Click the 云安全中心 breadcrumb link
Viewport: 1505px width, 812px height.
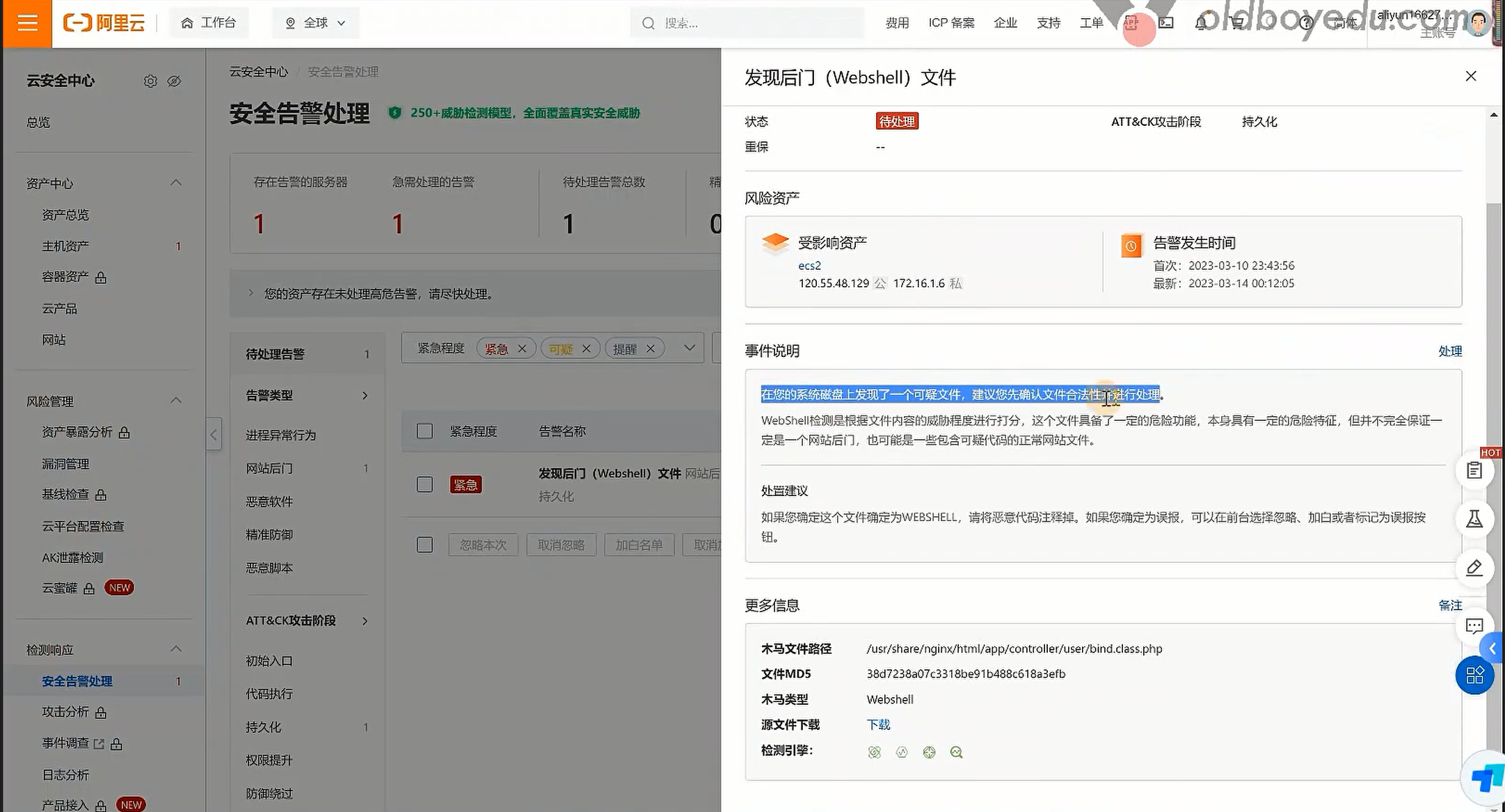click(259, 72)
